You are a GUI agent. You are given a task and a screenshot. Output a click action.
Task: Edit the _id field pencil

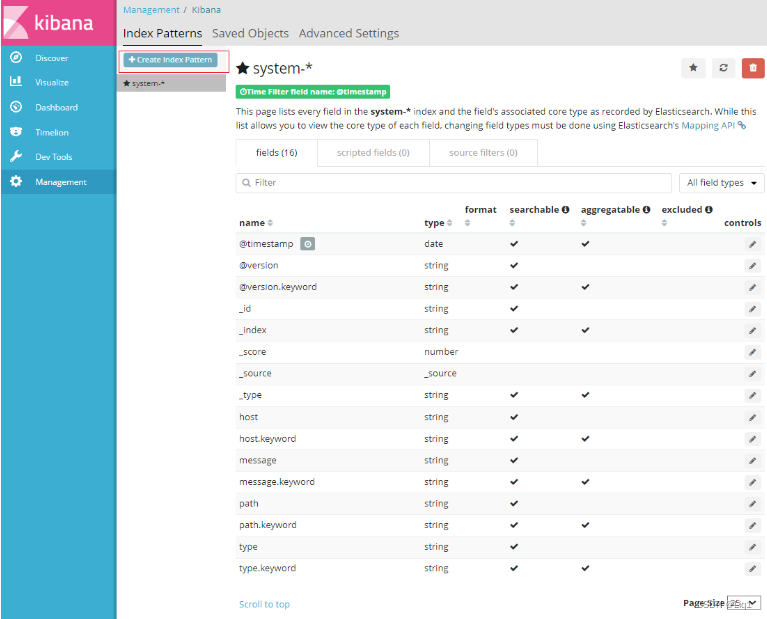point(752,309)
